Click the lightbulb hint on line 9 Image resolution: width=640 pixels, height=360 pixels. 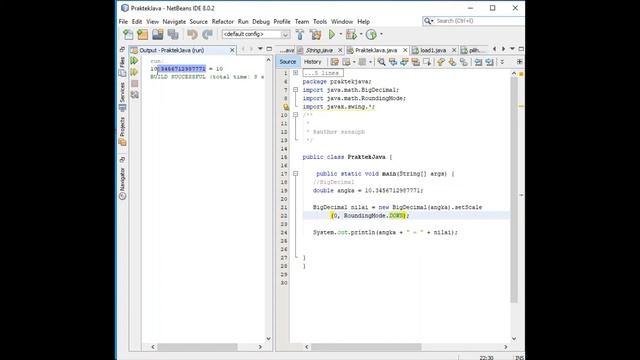click(x=286, y=107)
